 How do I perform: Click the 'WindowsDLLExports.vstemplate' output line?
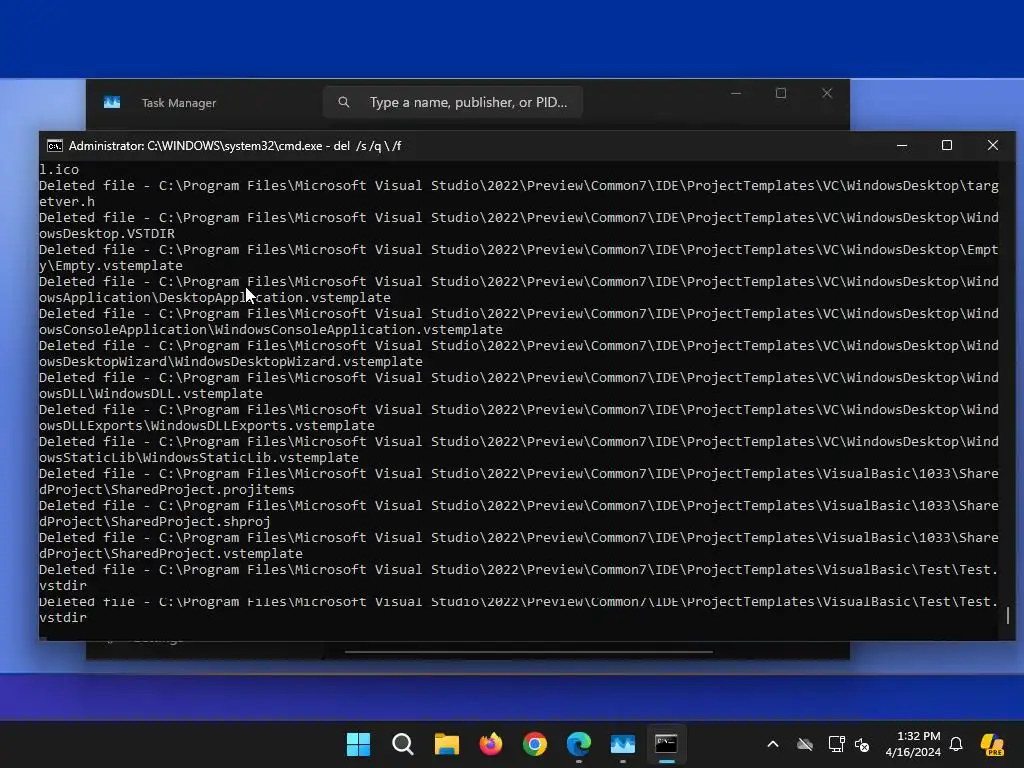[x=207, y=425]
